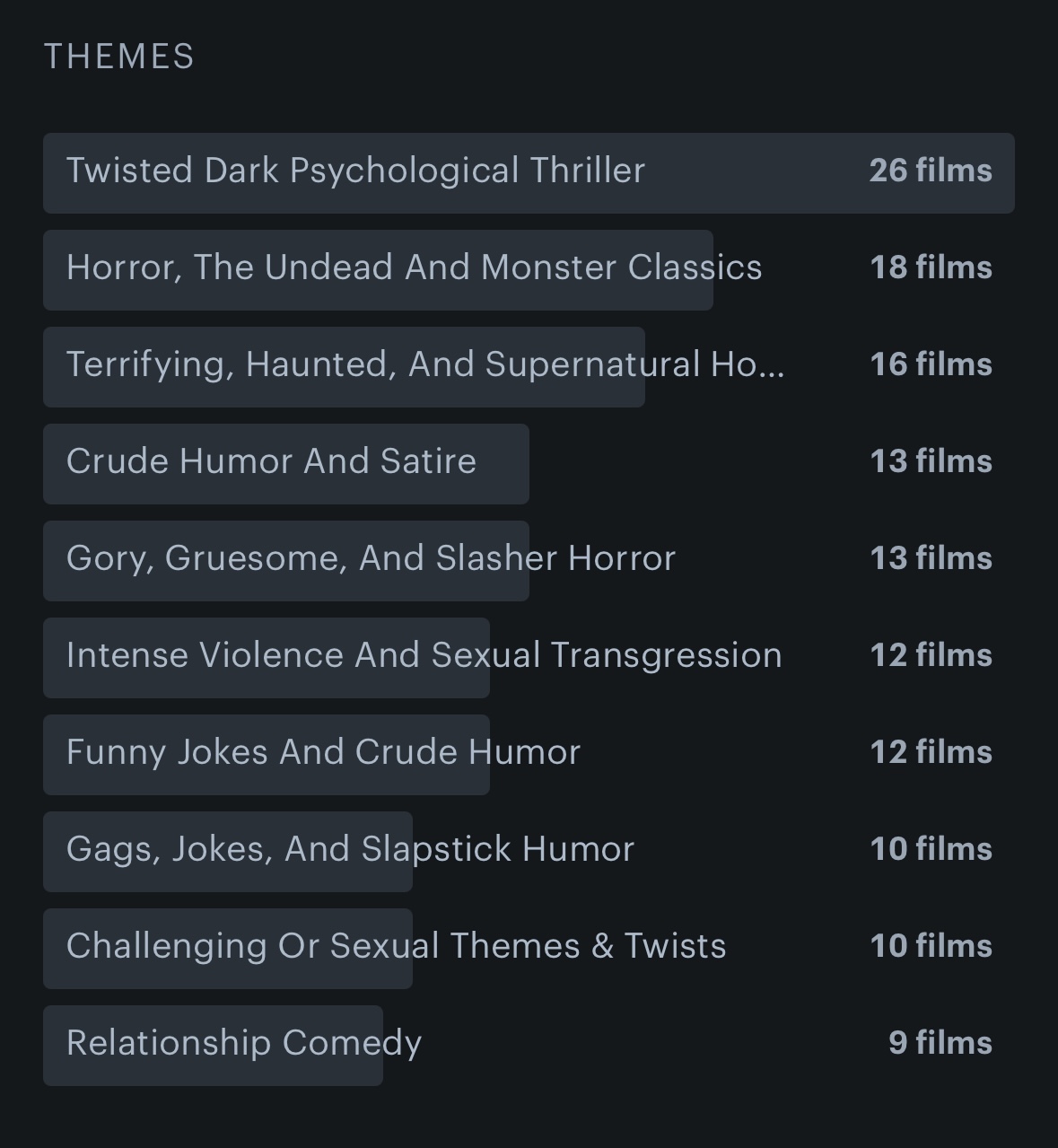Viewport: 1058px width, 1148px height.
Task: Click 12 films beside Intense Violence theme
Action: (931, 655)
